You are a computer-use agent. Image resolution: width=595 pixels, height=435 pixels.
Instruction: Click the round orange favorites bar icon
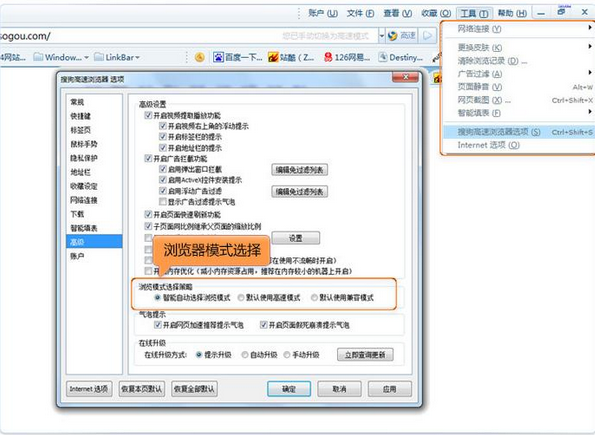(200, 57)
